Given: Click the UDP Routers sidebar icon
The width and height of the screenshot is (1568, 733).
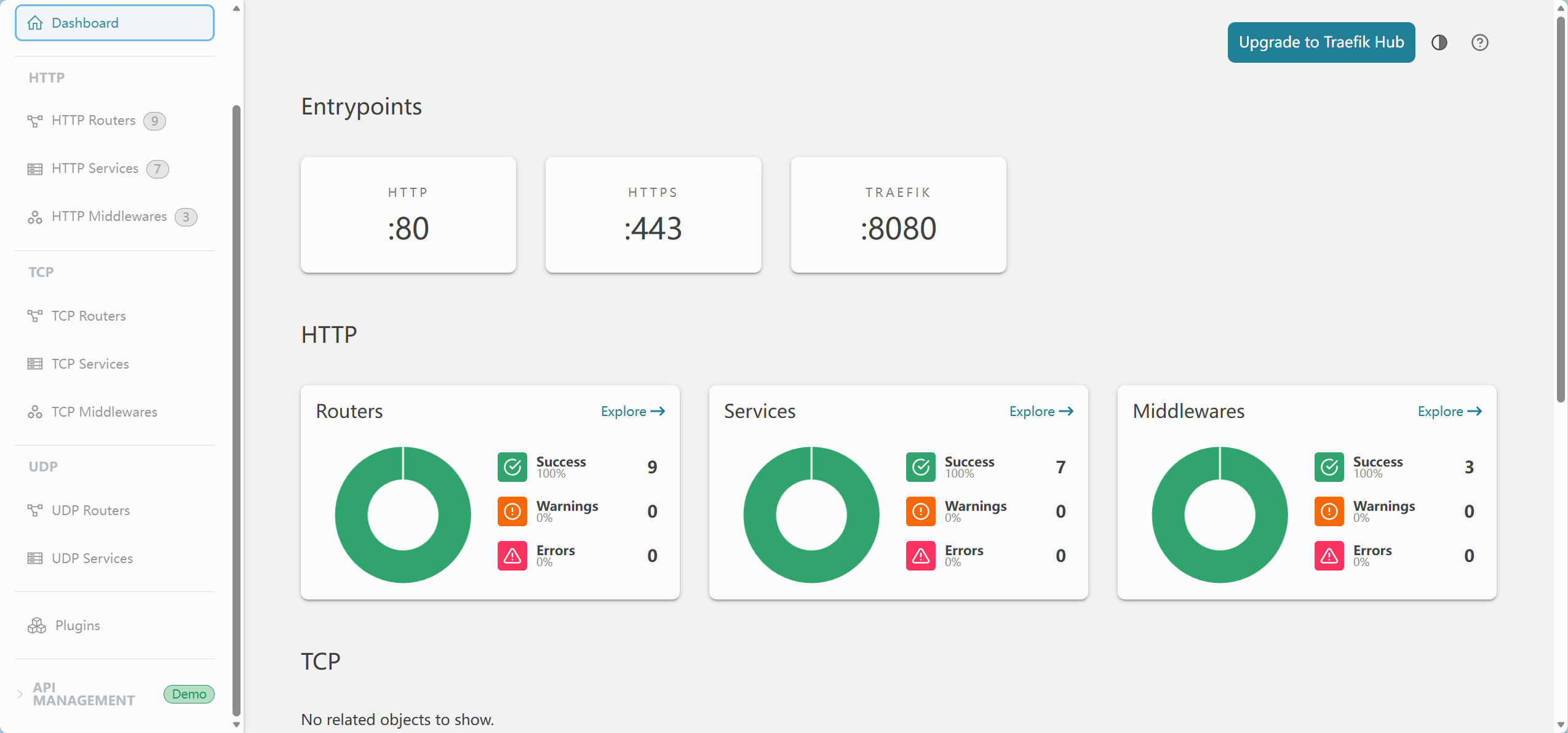Looking at the screenshot, I should tap(35, 510).
